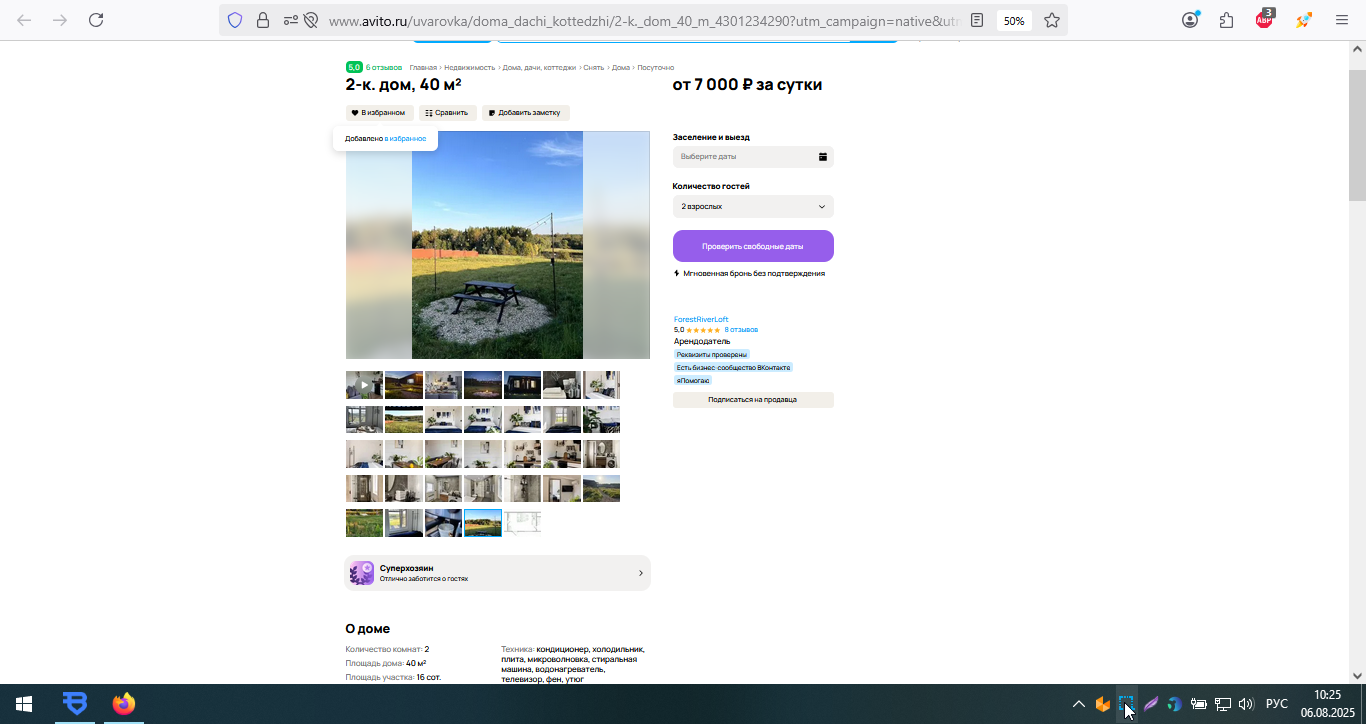Switch to Firefox on the taskbar
1366x724 pixels.
123,704
